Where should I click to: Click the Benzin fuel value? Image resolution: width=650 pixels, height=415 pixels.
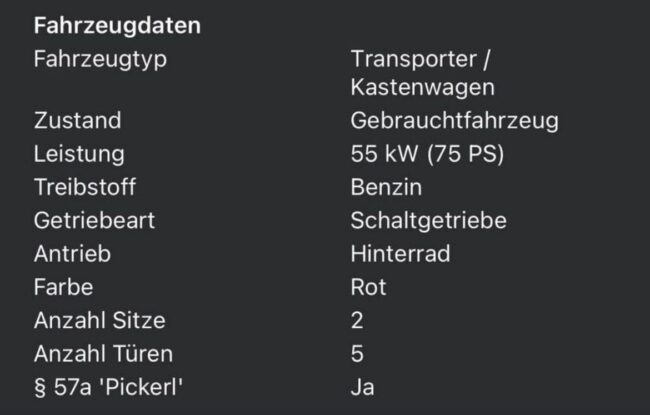point(386,187)
